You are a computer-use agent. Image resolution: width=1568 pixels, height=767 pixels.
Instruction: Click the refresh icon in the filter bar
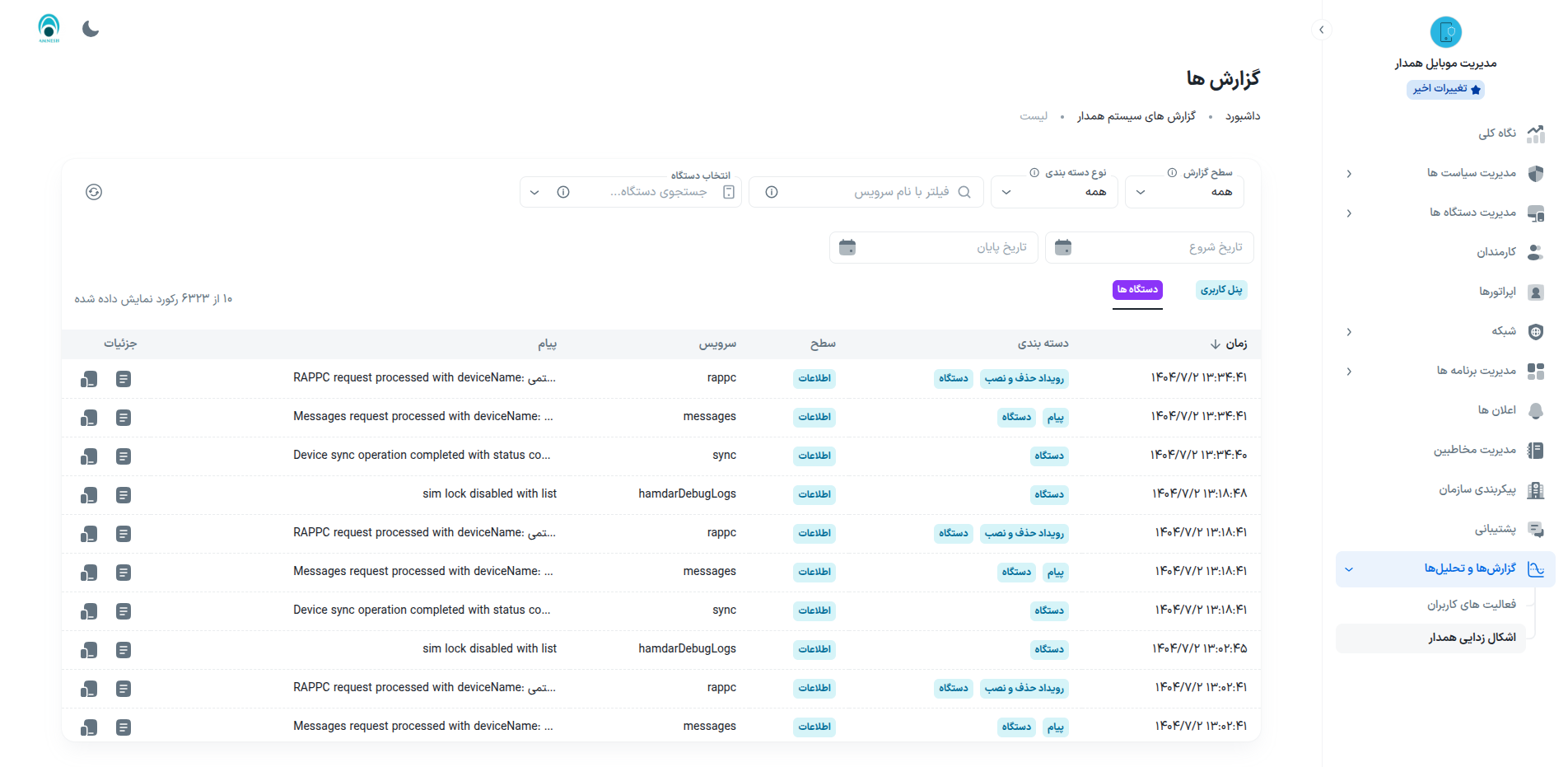click(x=94, y=192)
